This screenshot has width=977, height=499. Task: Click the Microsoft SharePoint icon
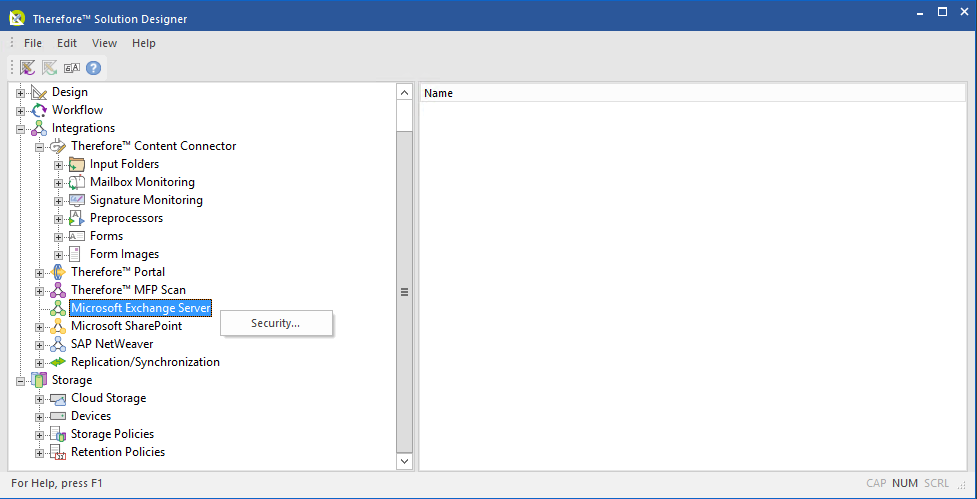[x=58, y=326]
